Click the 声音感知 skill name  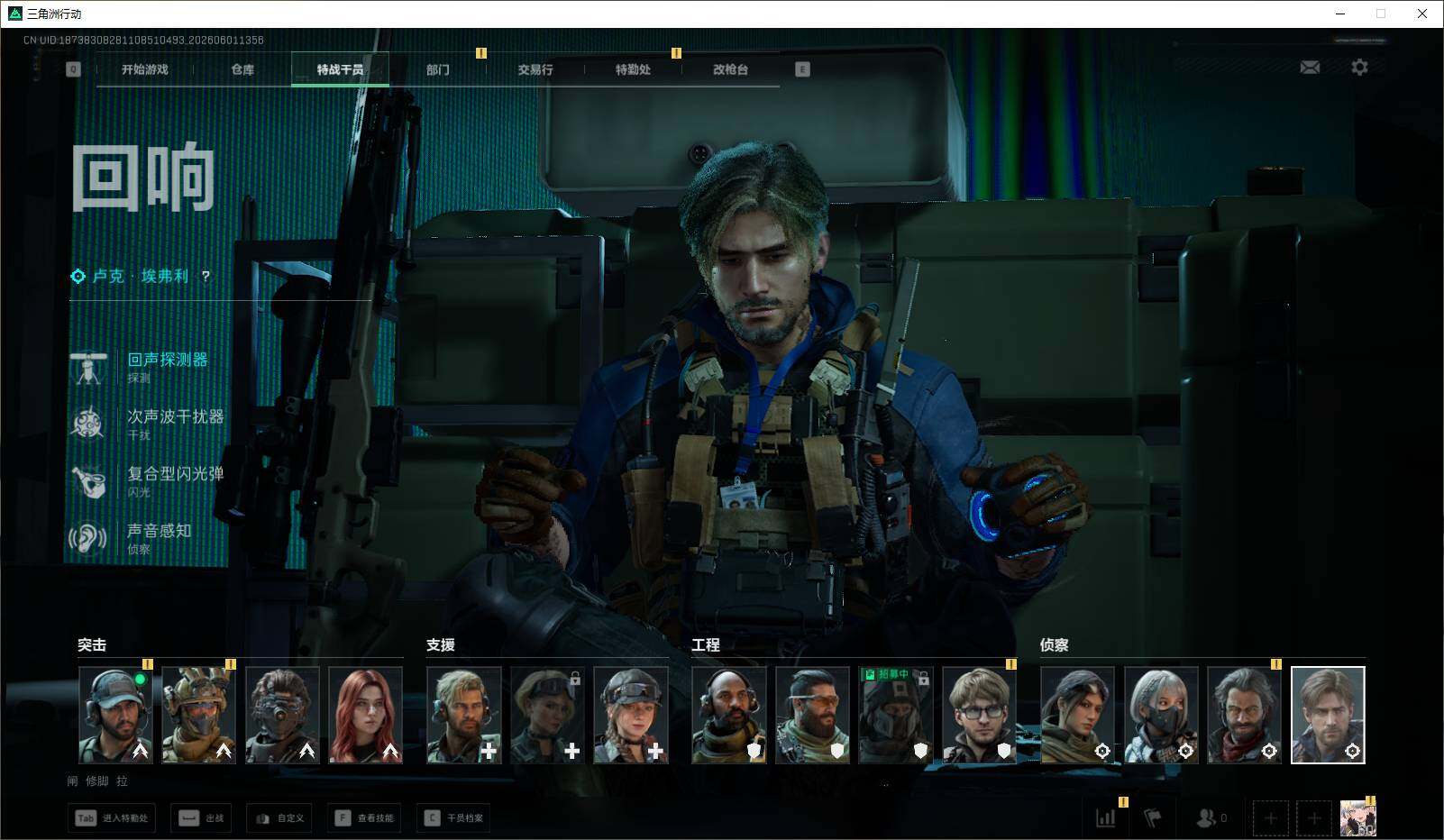tap(160, 531)
